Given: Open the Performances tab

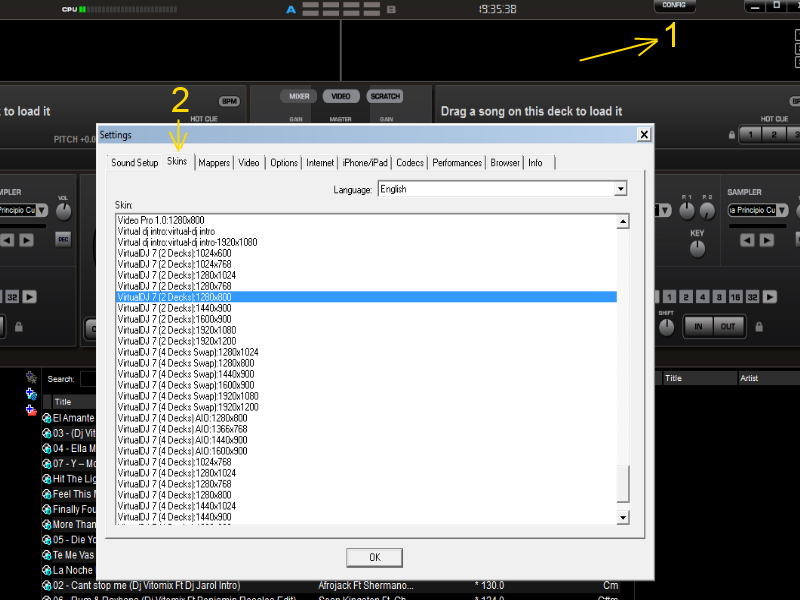Looking at the screenshot, I should tap(457, 163).
